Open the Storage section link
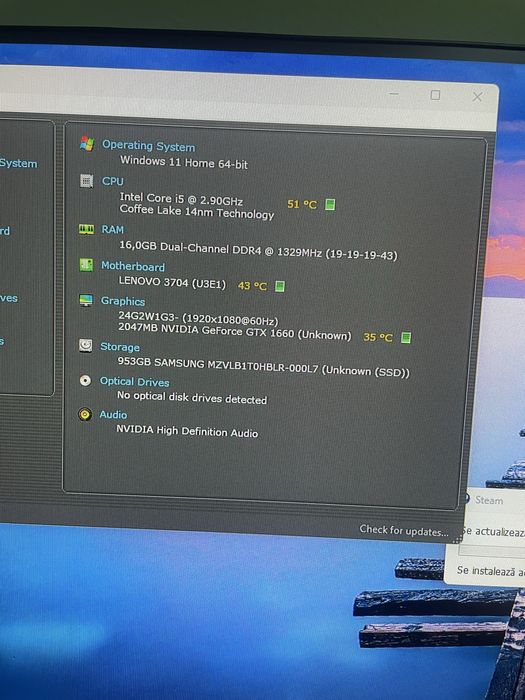This screenshot has width=525, height=700. click(x=120, y=346)
